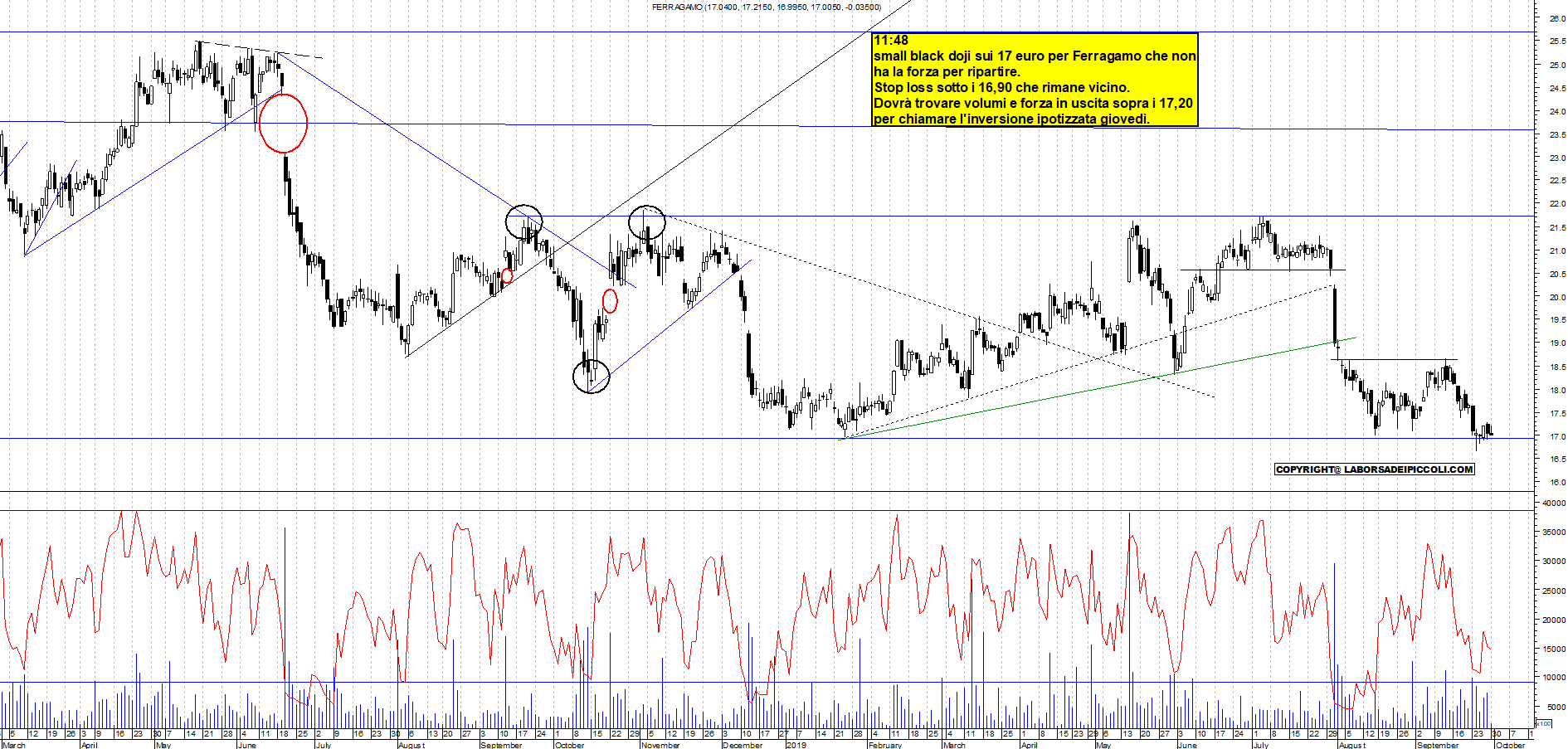Click the 'Stop loss sotto i 16,90' line
This screenshot has height=749, width=1568.
(1001, 87)
